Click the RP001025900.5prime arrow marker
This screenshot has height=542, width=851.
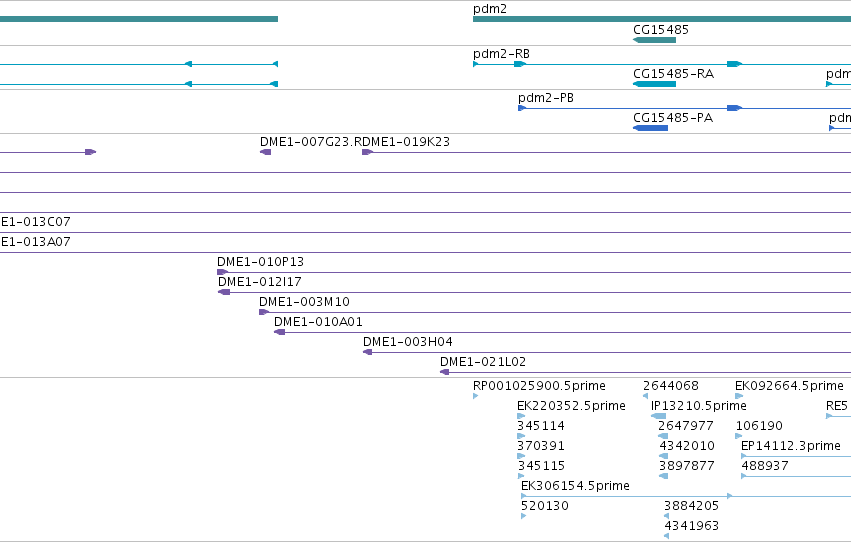475,396
